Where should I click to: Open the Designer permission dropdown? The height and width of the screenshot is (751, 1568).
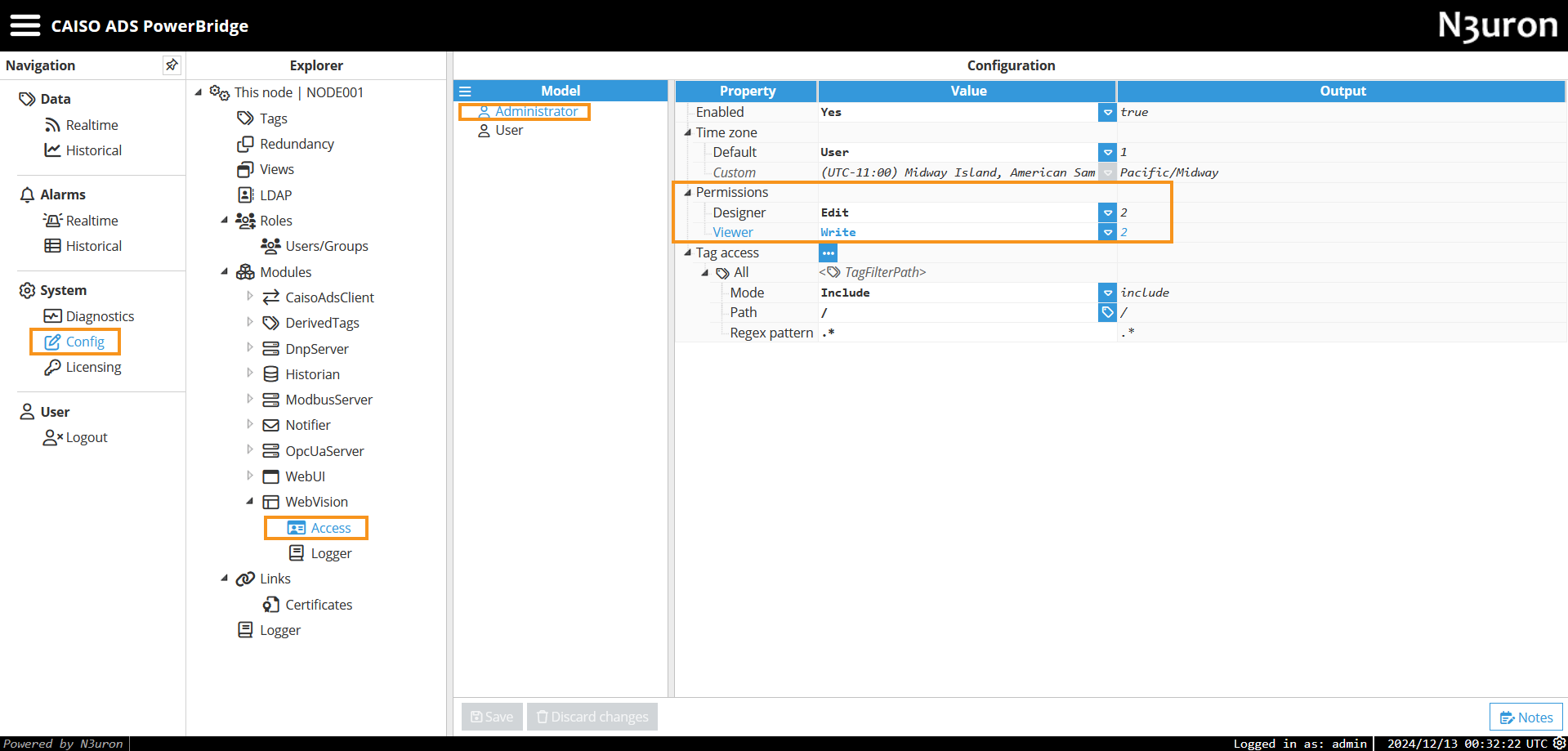point(1107,212)
